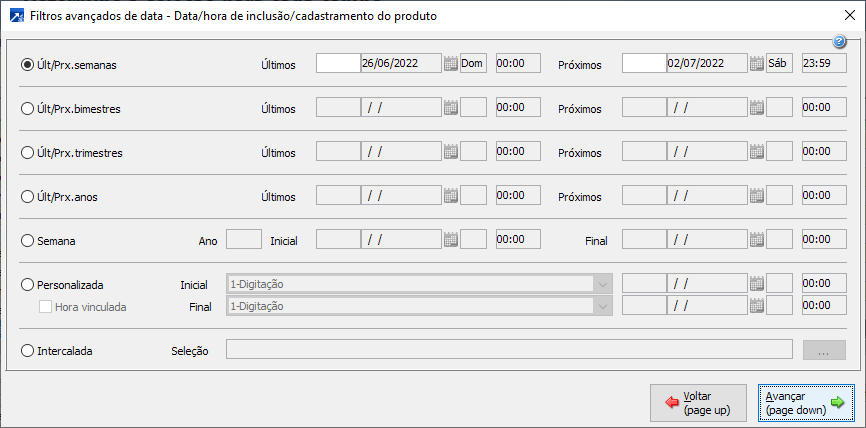This screenshot has width=866, height=428.
Task: Click calendar icon in Últ/Prx.bimestres Últimos row
Action: coord(451,107)
